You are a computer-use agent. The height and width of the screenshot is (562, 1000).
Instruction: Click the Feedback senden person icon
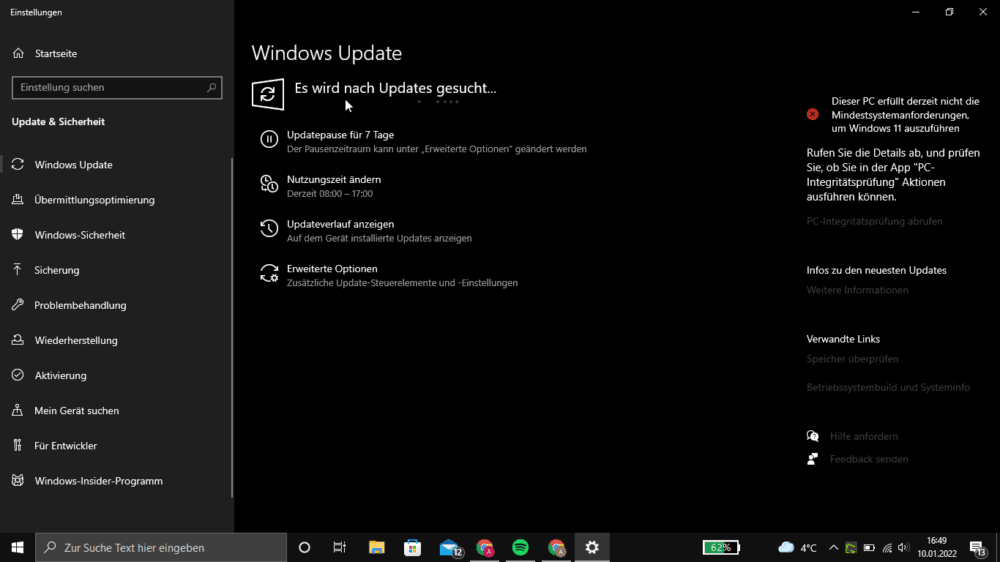click(x=812, y=459)
